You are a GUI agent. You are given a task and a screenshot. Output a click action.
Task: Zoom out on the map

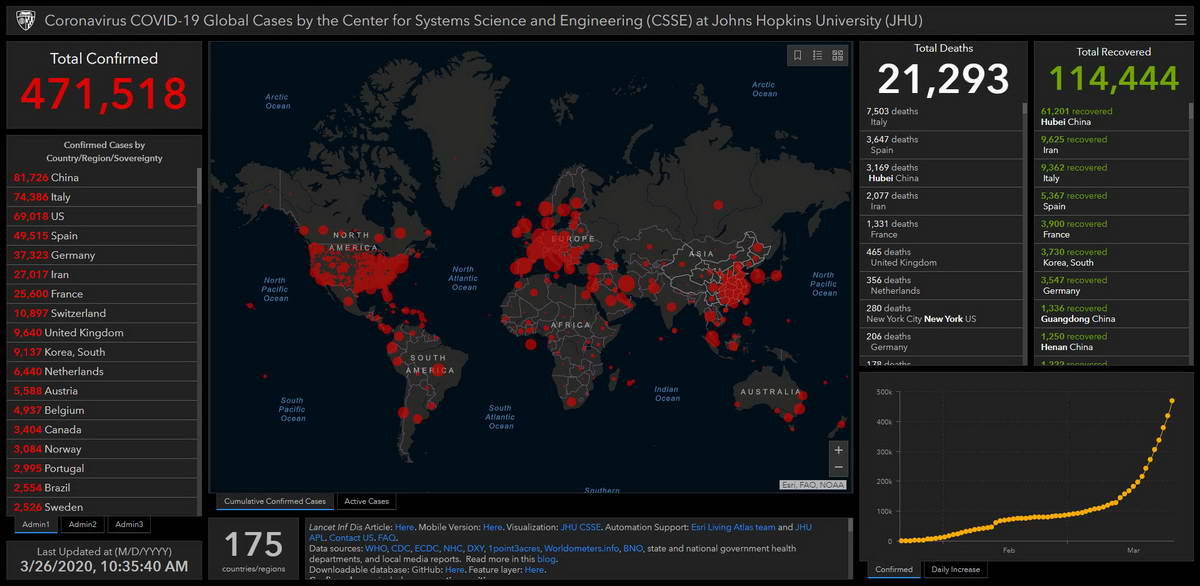click(x=838, y=468)
